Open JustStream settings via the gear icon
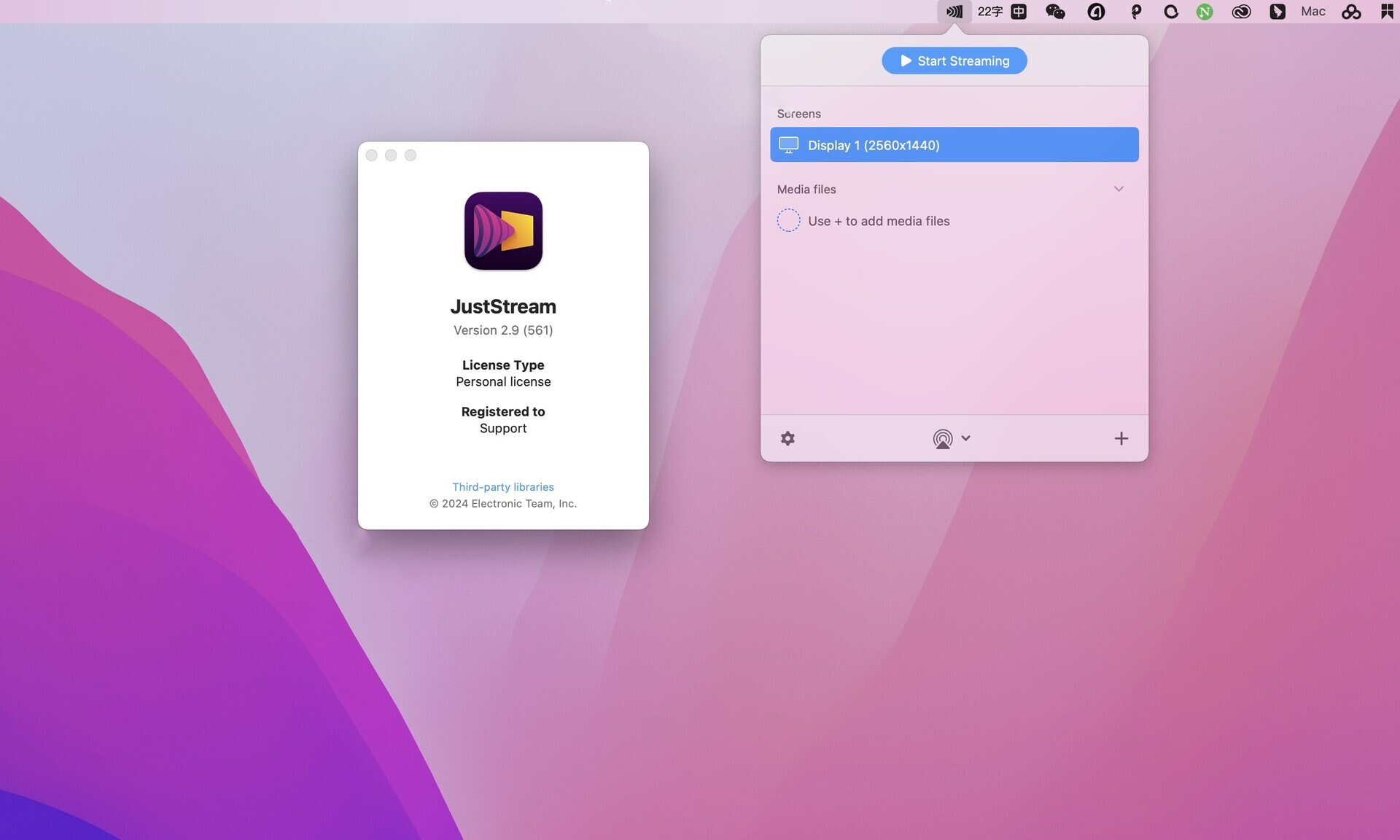This screenshot has height=840, width=1400. click(787, 438)
